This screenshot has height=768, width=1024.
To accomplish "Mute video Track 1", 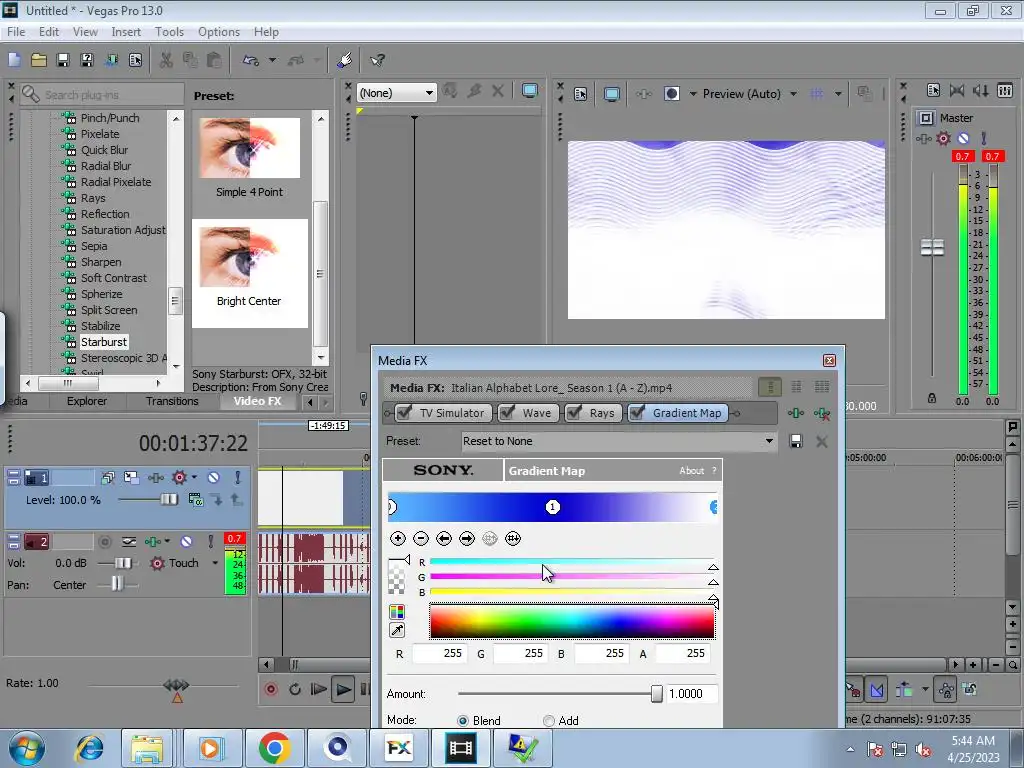I will point(214,477).
